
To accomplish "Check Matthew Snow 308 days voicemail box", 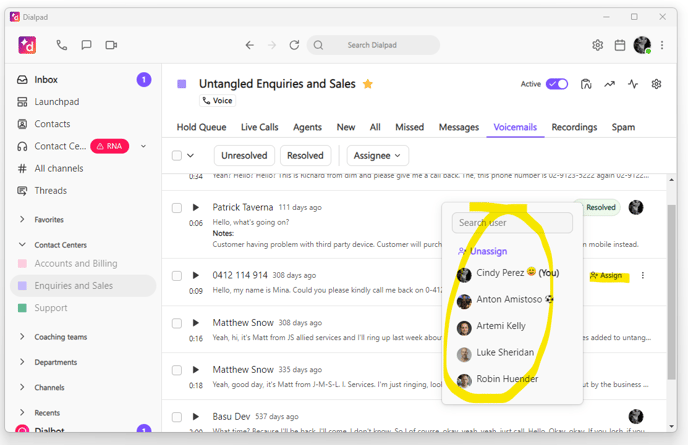I will click(x=177, y=323).
